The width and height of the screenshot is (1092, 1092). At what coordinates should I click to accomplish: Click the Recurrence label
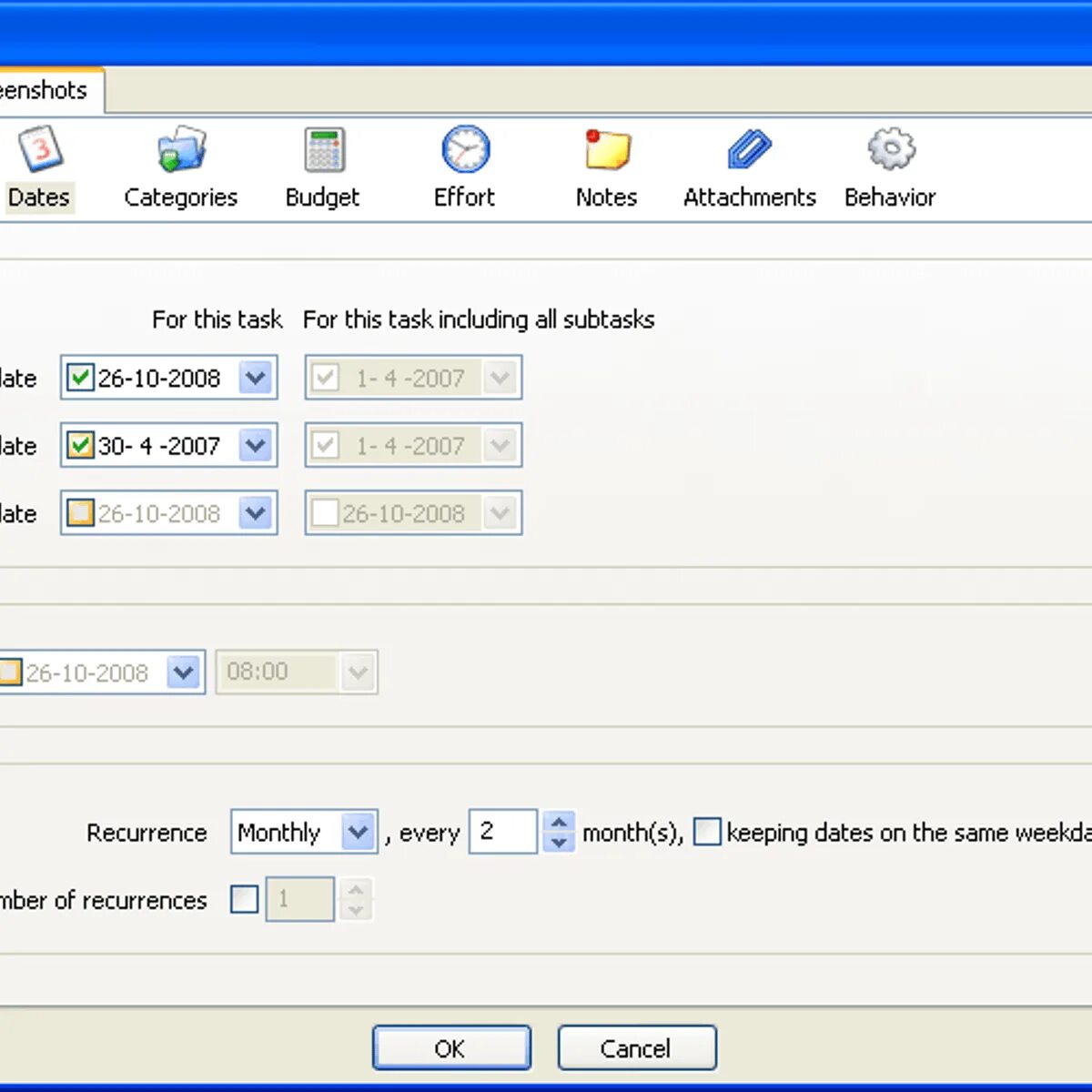coord(147,833)
